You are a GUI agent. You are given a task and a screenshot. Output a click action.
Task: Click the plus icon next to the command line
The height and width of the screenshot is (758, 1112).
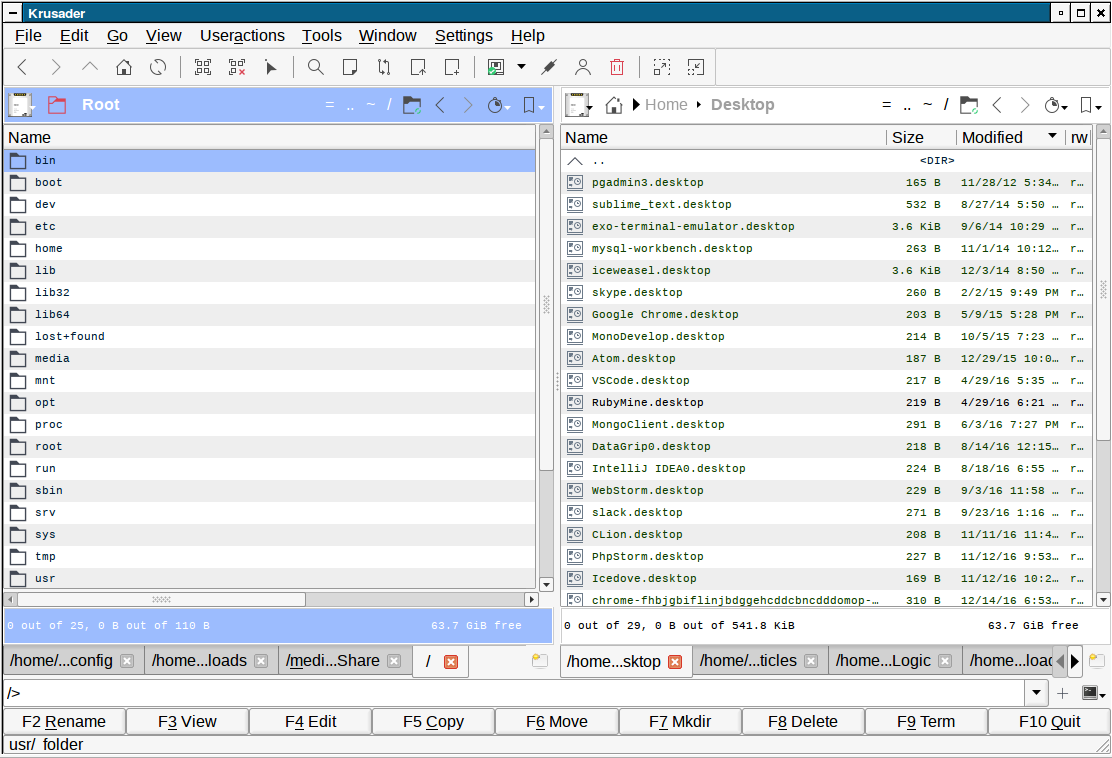pos(1062,693)
